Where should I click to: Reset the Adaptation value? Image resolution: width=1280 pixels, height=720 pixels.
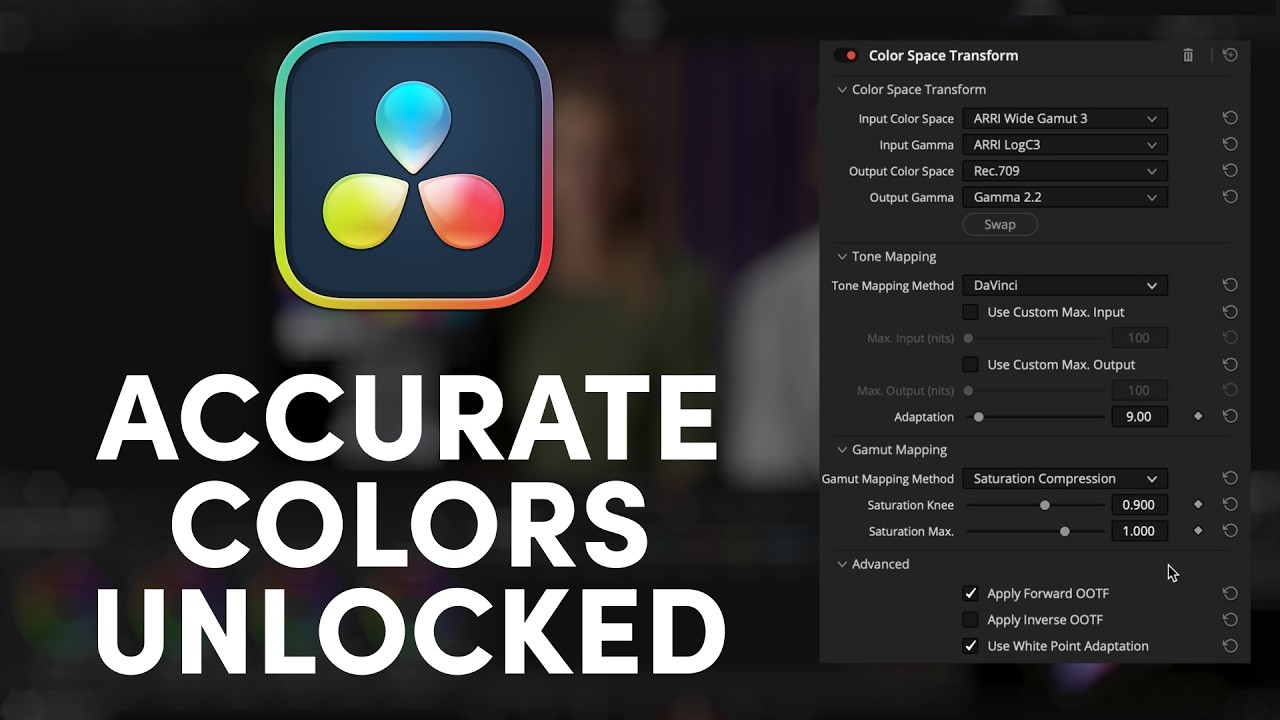[x=1230, y=417]
